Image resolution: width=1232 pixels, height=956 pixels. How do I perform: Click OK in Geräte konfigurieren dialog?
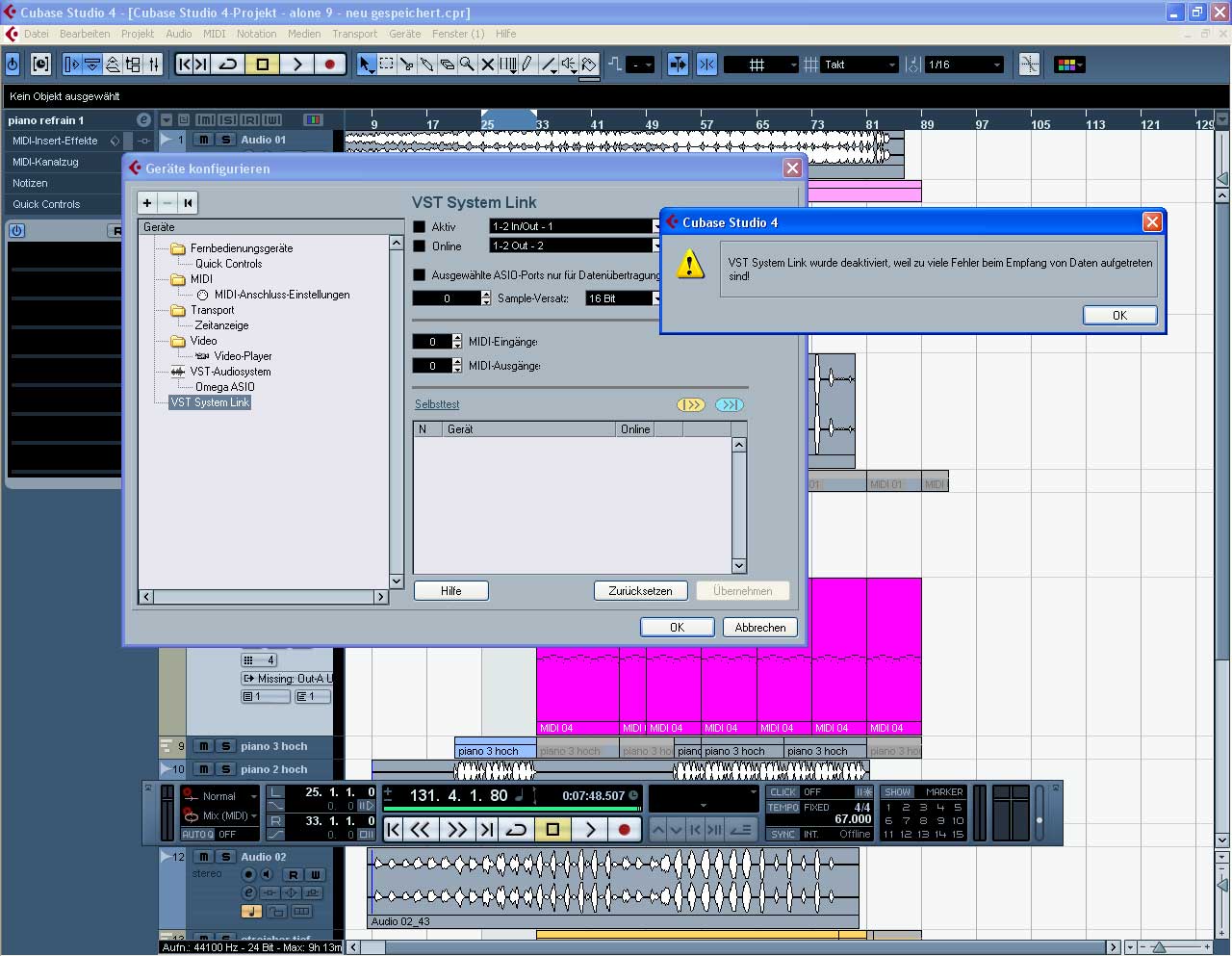[678, 628]
